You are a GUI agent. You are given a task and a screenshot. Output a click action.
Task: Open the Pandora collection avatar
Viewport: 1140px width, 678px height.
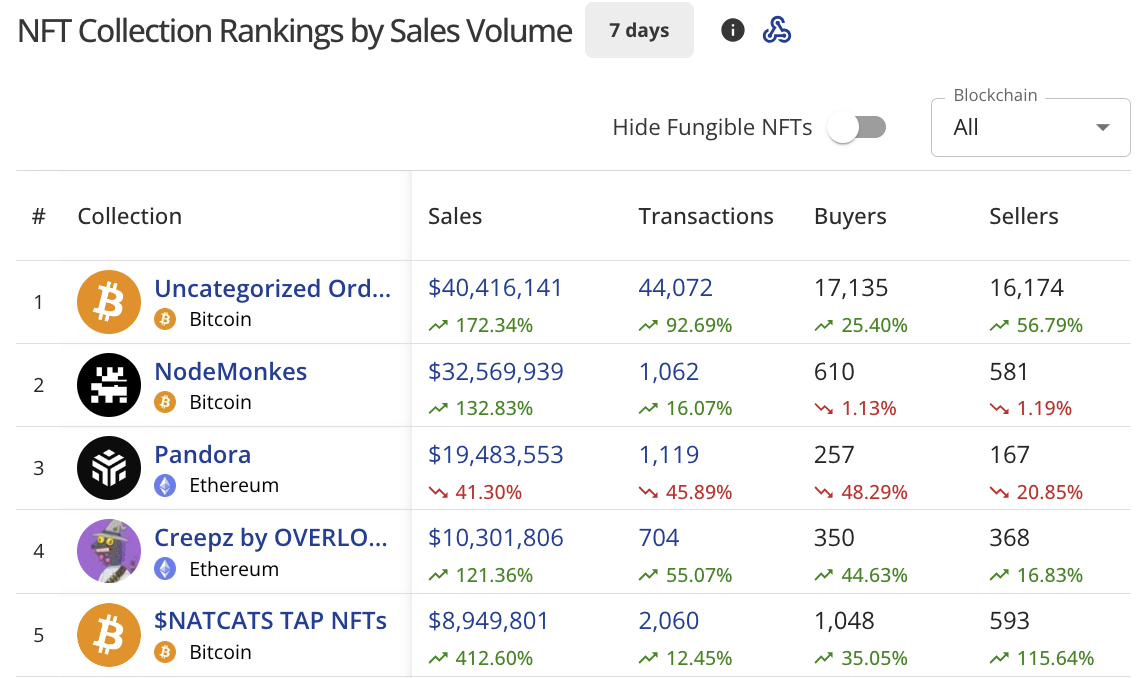tap(109, 468)
